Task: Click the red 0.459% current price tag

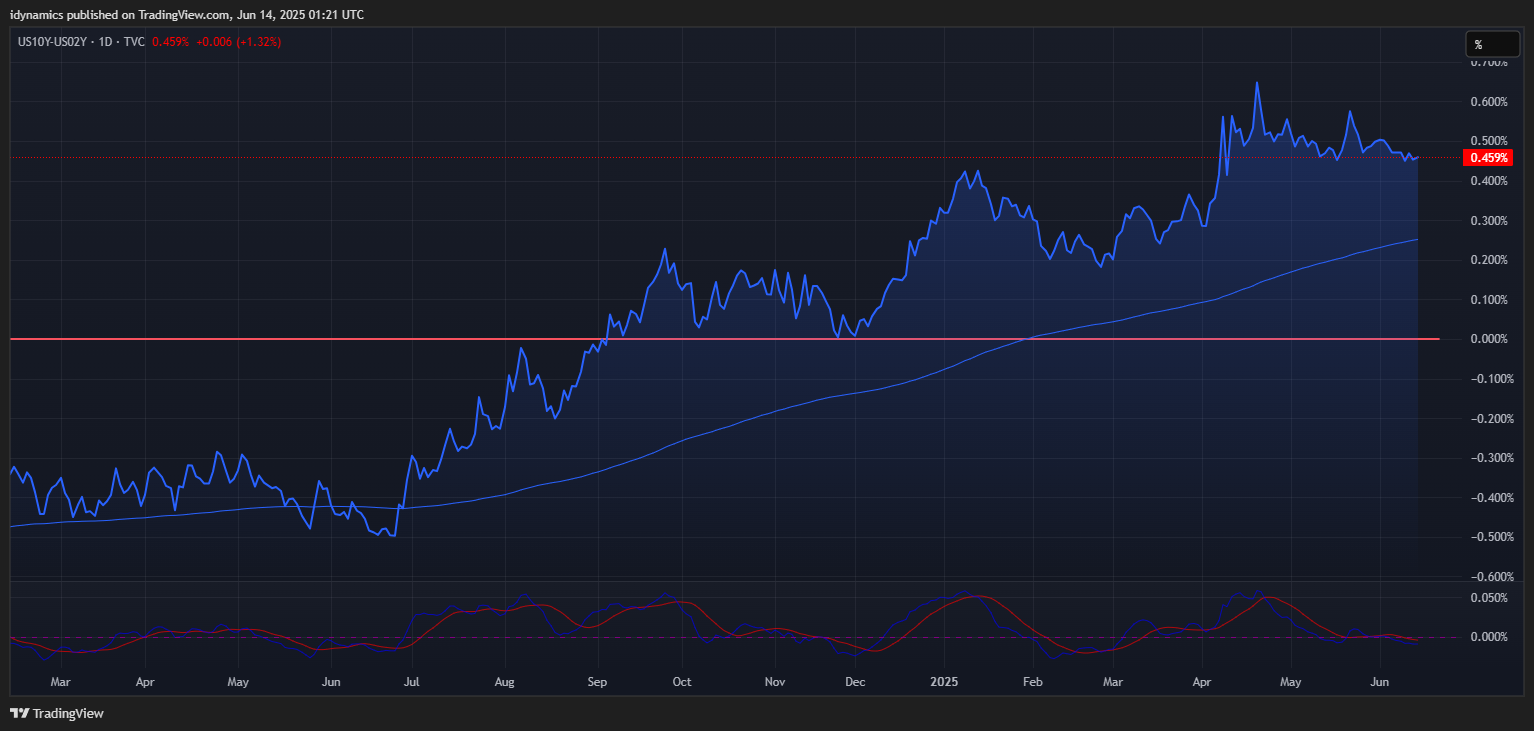Action: (x=1489, y=157)
